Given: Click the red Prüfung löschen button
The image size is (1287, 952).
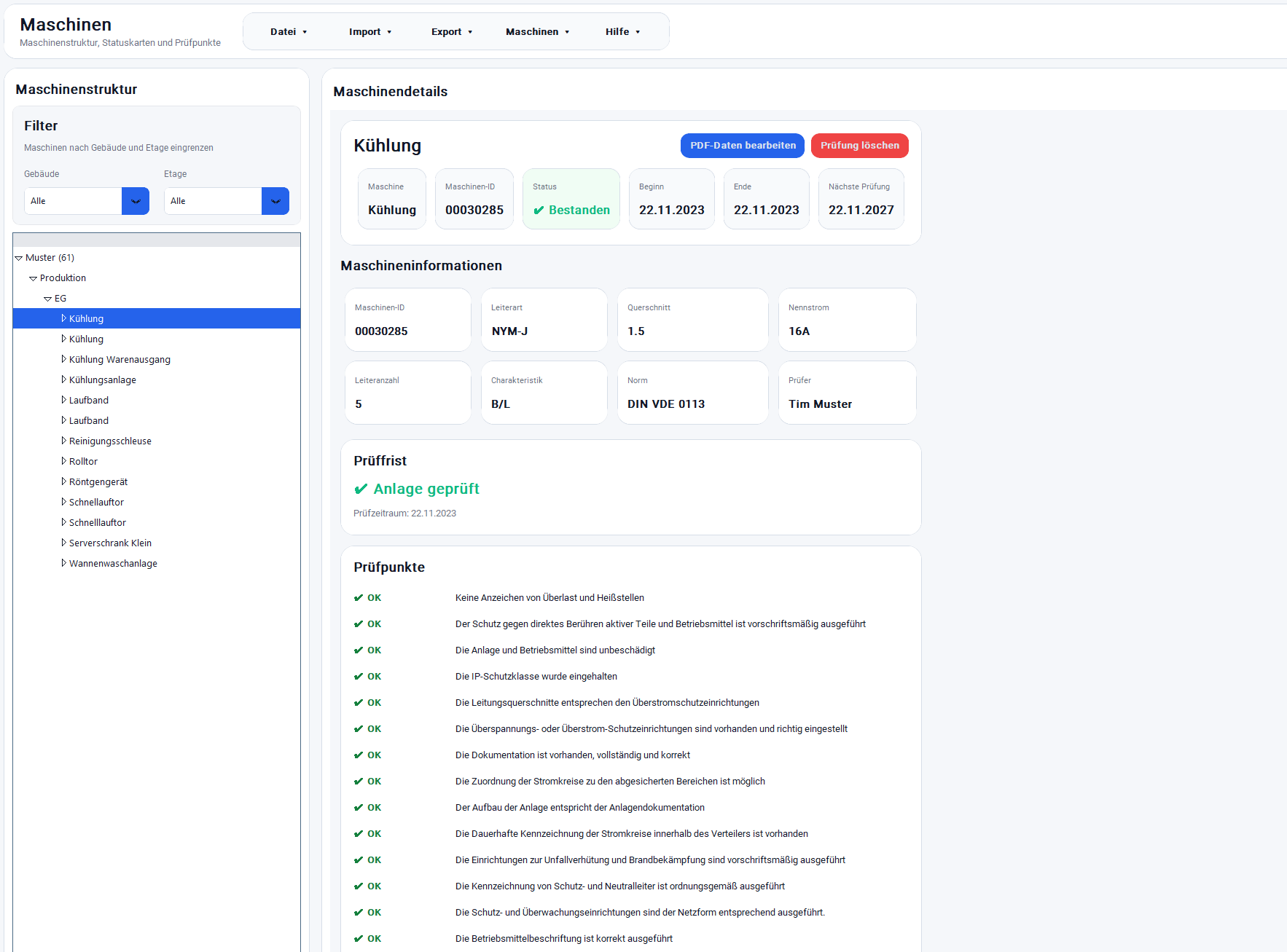Looking at the screenshot, I should 859,146.
